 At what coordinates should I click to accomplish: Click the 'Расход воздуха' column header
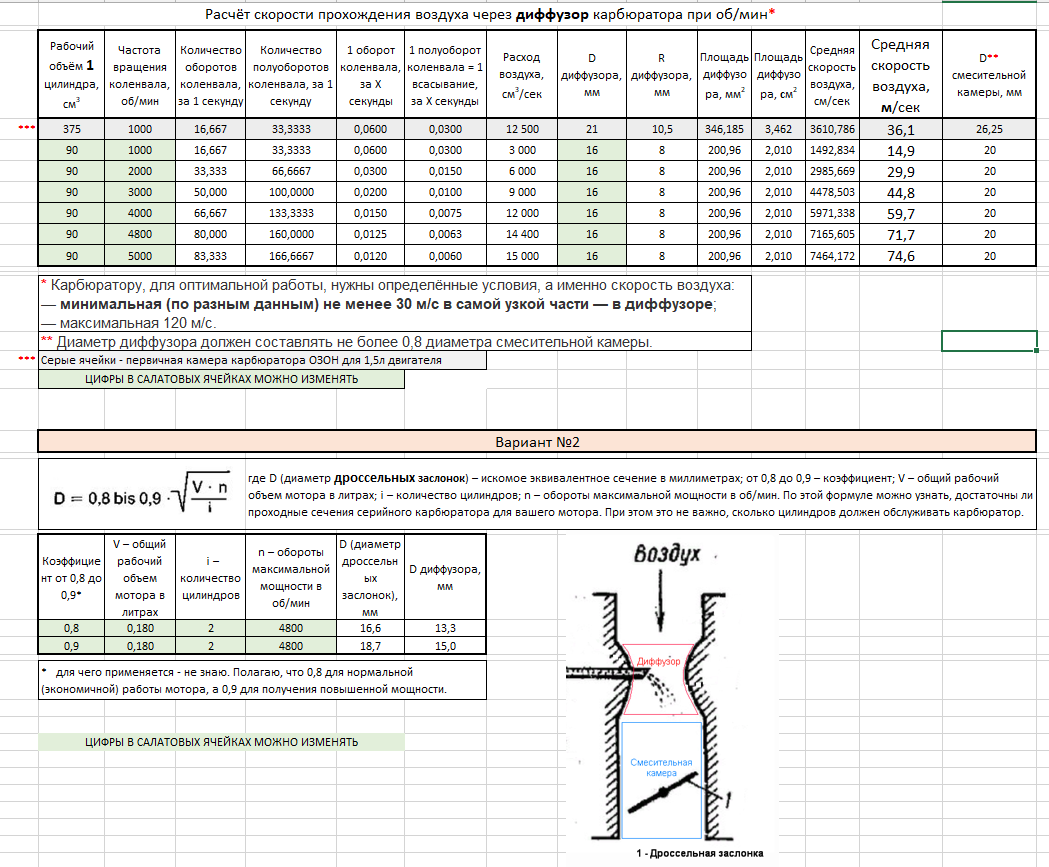click(x=522, y=75)
